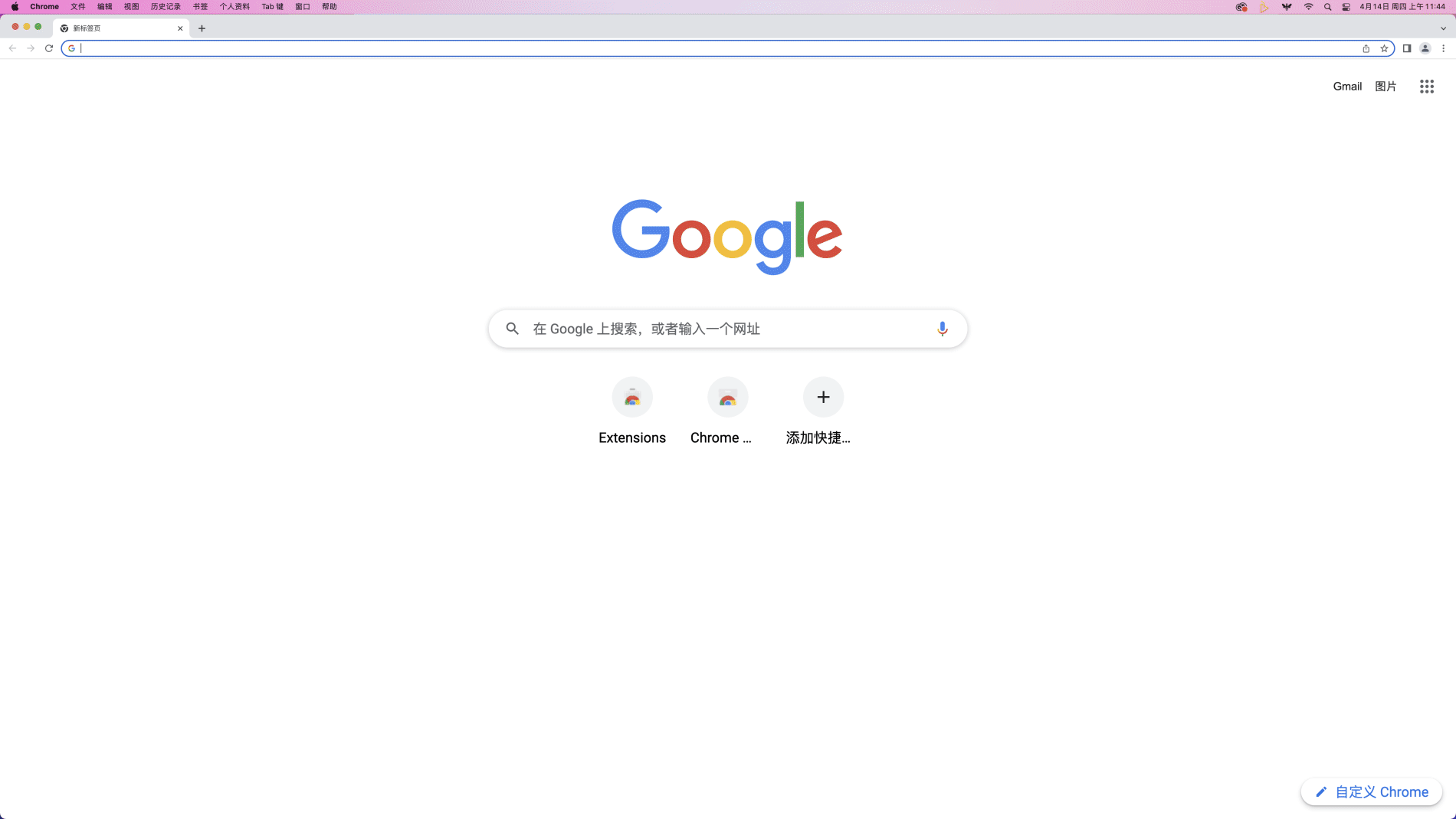Open the 书签 menu
Viewport: 1456px width, 819px height.
click(200, 7)
